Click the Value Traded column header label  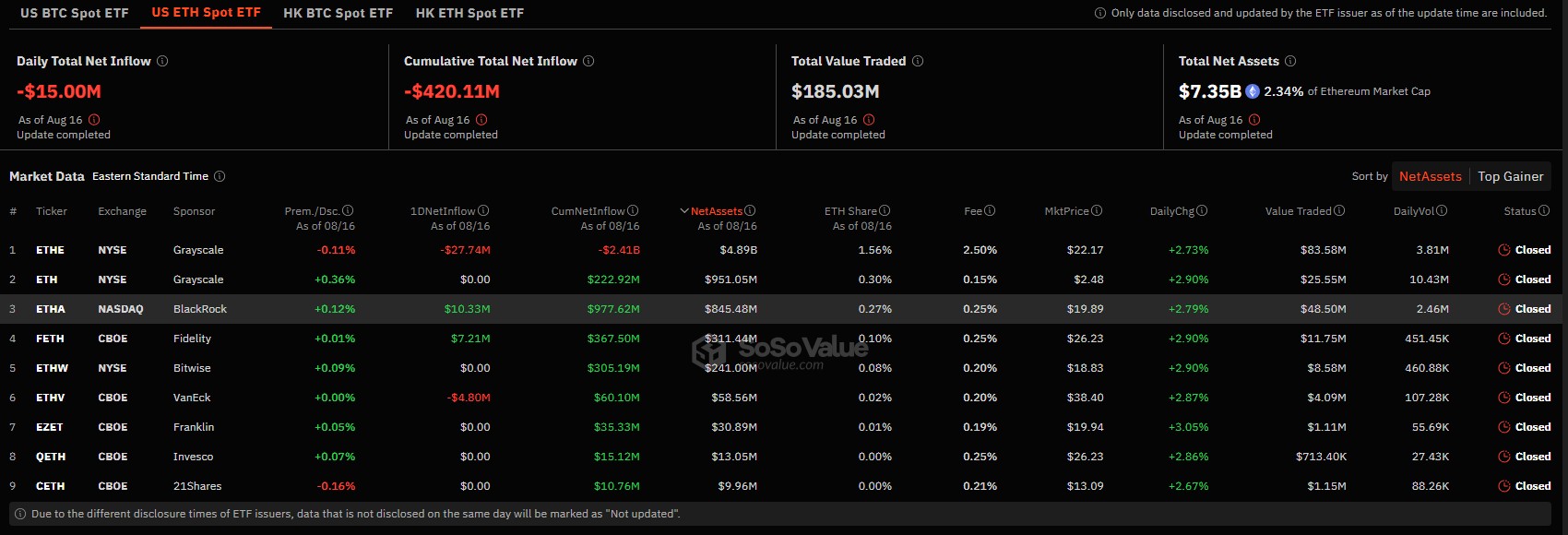[x=1299, y=211]
